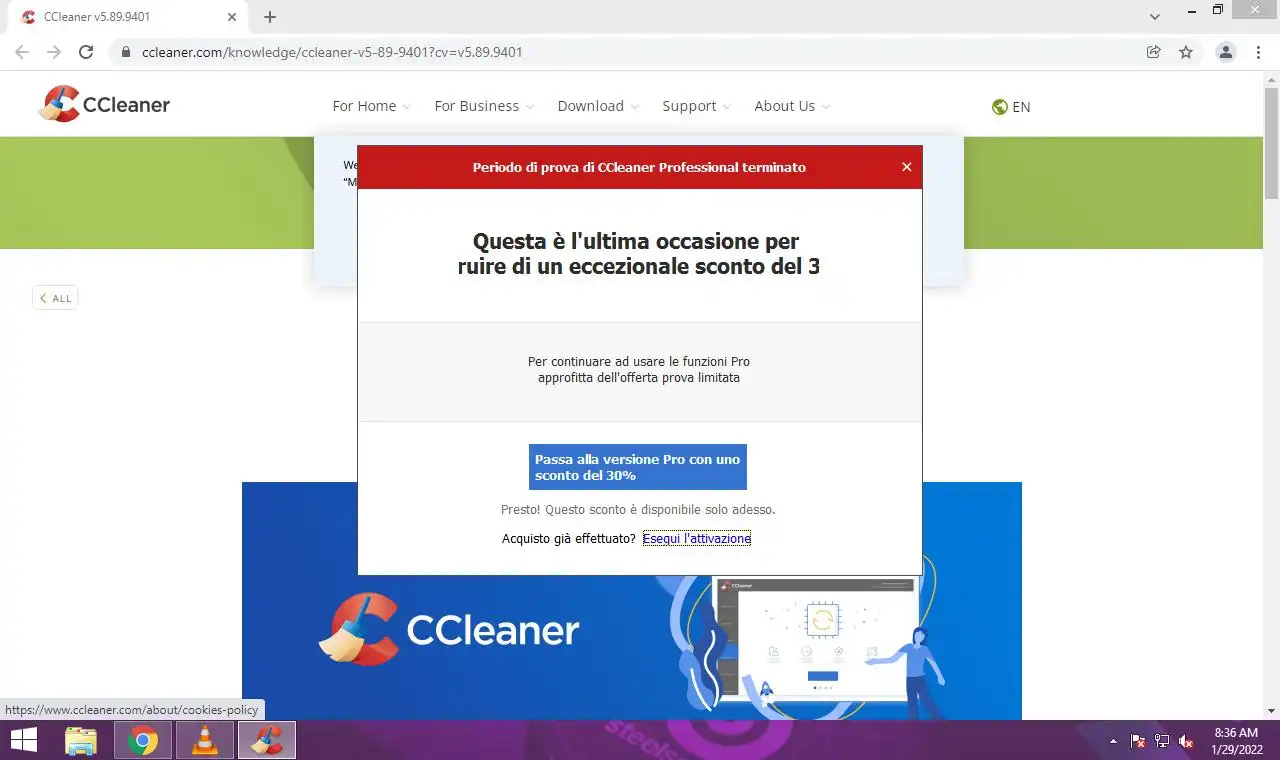Close the CCleaner v5.89.9401 tab
The width and height of the screenshot is (1280, 760).
tap(231, 17)
